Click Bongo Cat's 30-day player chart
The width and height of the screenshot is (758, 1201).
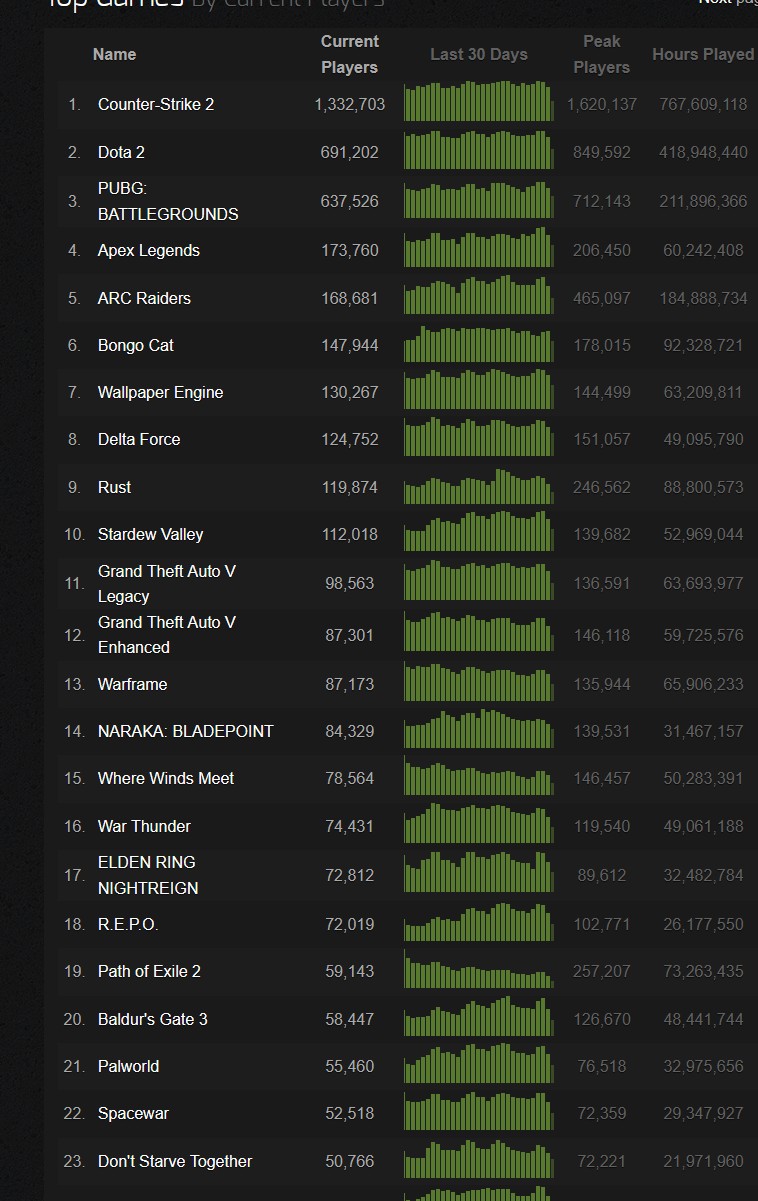[479, 343]
